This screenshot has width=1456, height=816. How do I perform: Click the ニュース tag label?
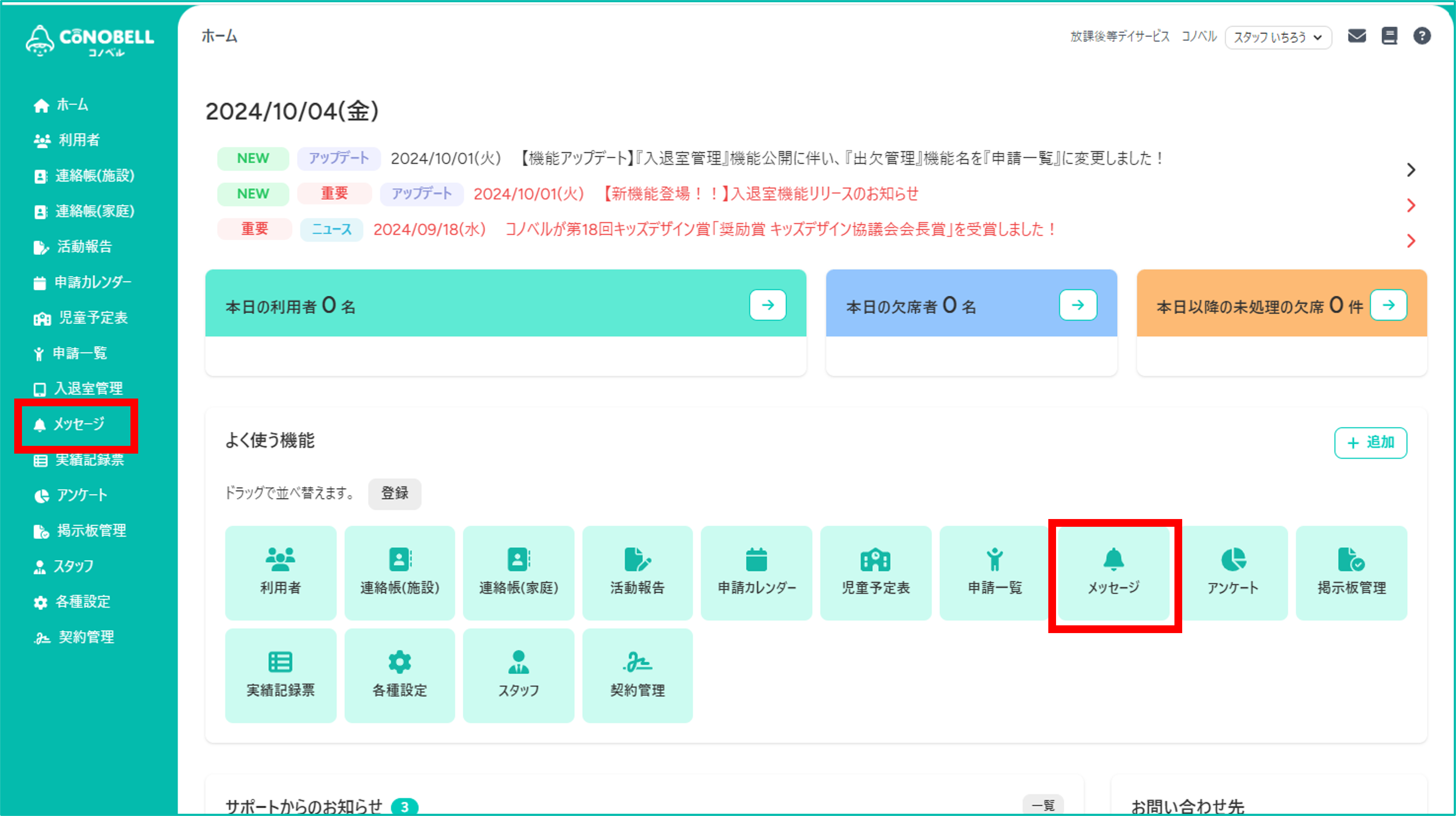(332, 229)
